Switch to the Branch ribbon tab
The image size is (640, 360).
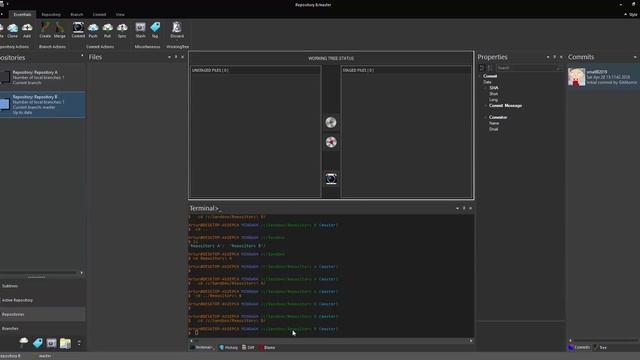[x=77, y=14]
